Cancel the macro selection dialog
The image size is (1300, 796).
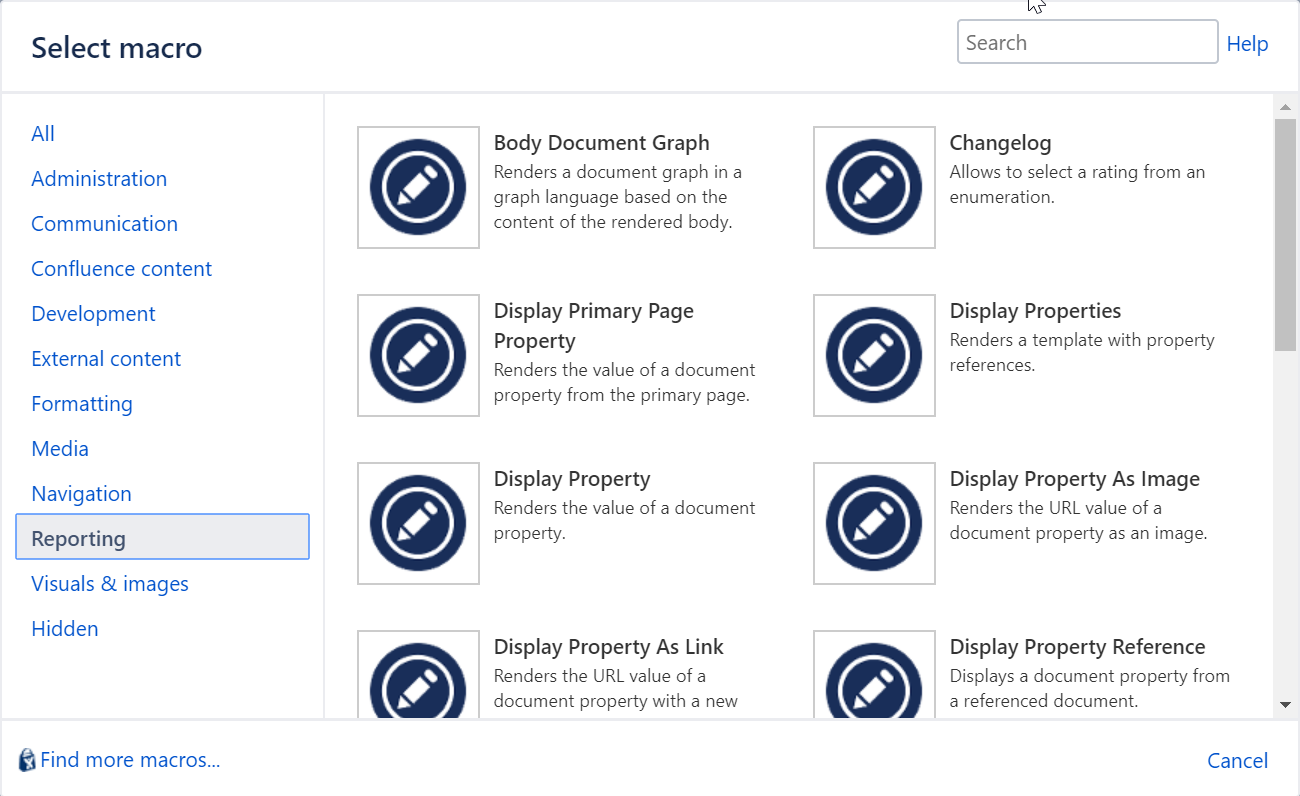coord(1237,760)
